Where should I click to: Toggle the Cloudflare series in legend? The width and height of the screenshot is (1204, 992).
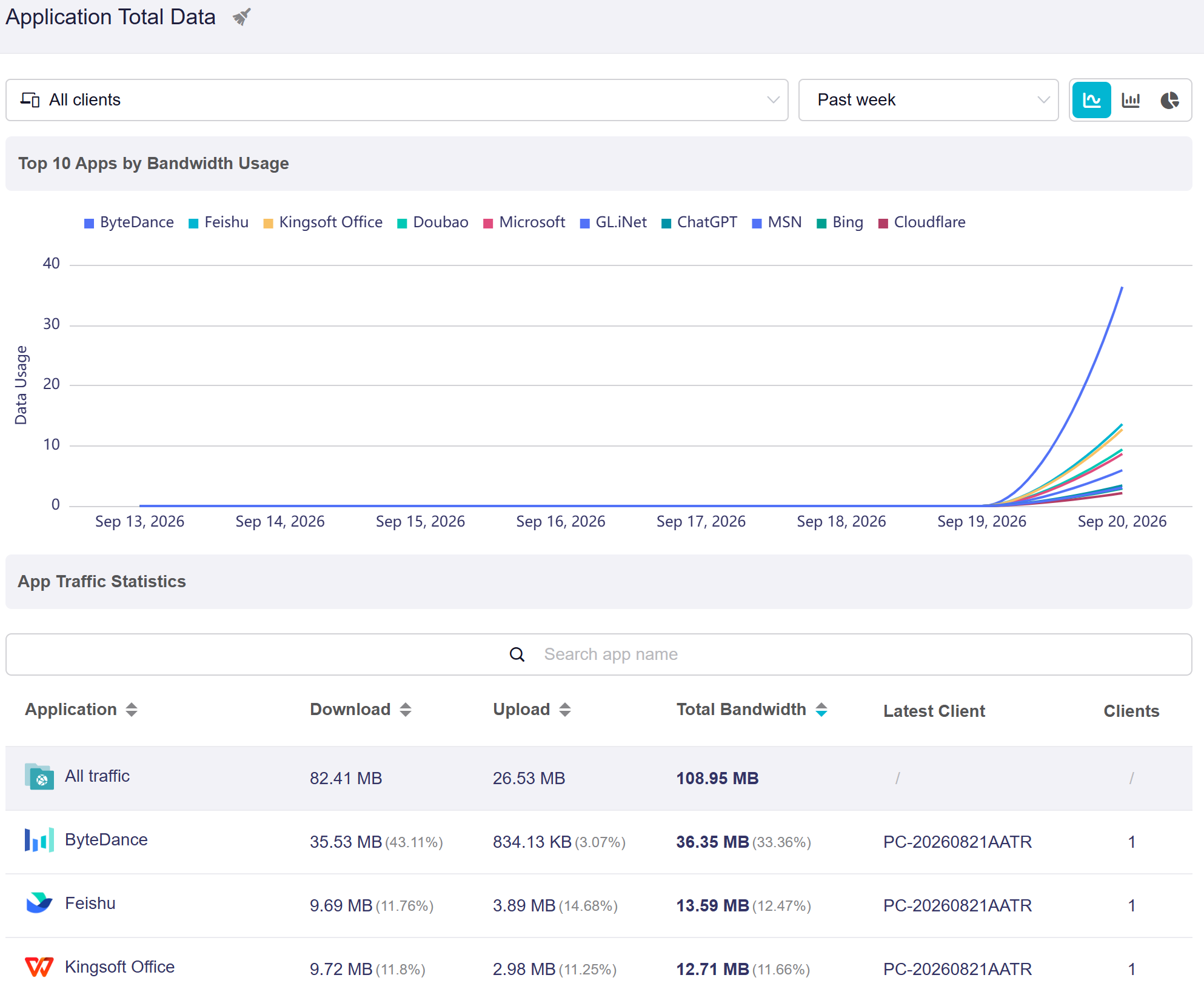pyautogui.click(x=922, y=222)
